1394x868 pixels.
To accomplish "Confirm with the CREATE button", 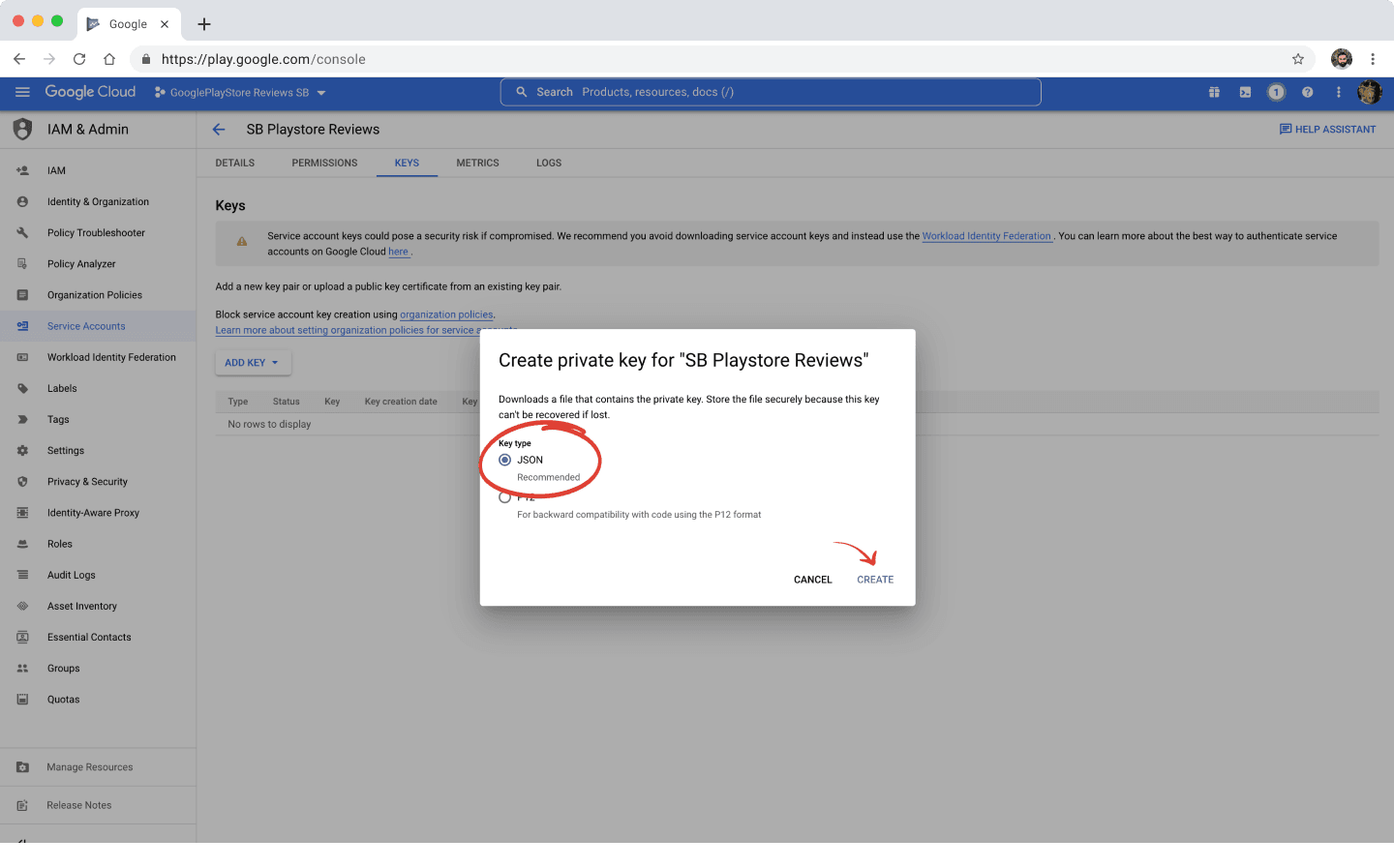I will pyautogui.click(x=875, y=580).
